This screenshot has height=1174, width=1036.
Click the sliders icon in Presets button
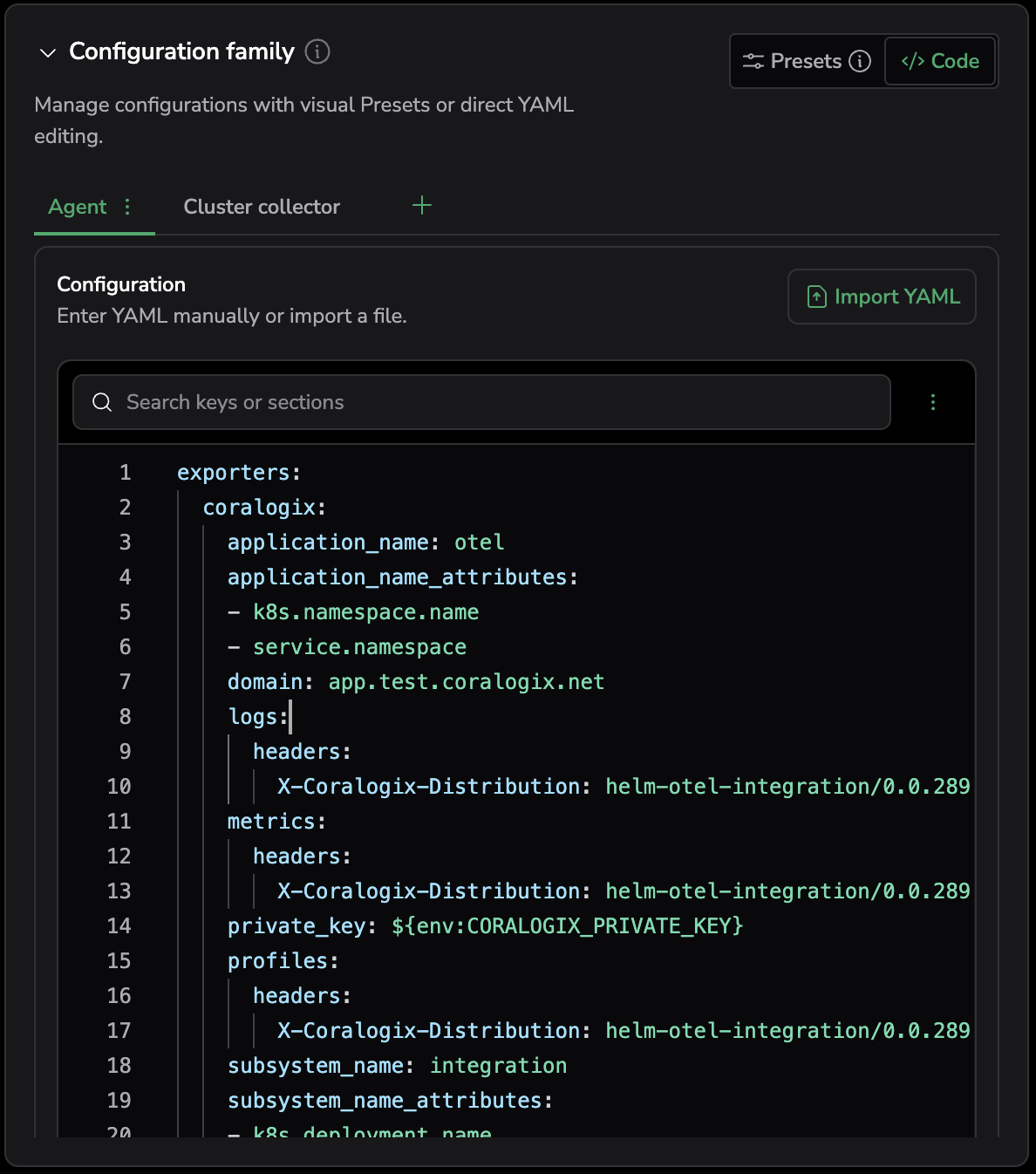pyautogui.click(x=753, y=61)
